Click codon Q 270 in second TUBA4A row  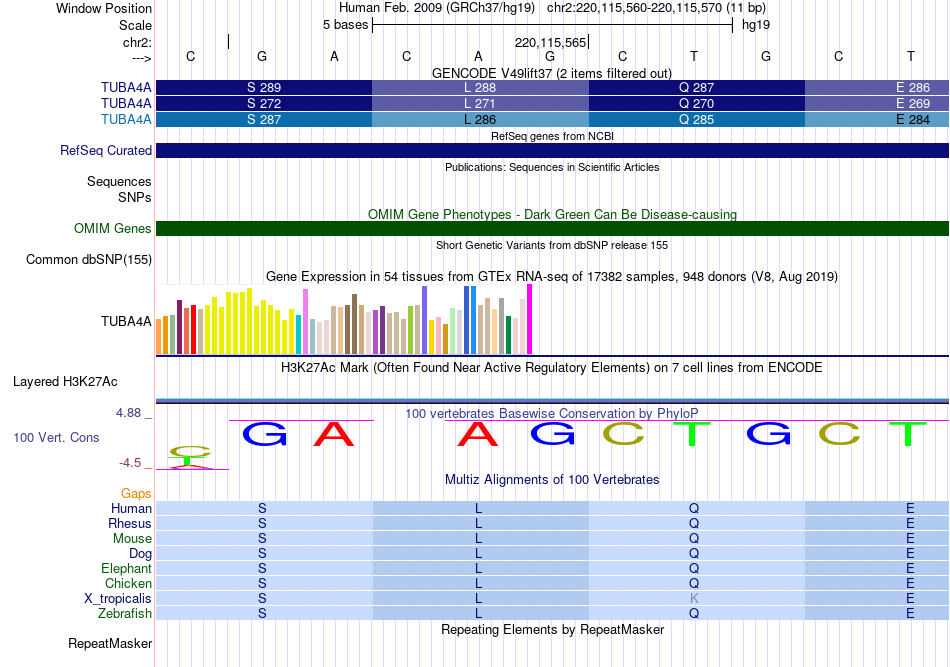click(x=697, y=104)
